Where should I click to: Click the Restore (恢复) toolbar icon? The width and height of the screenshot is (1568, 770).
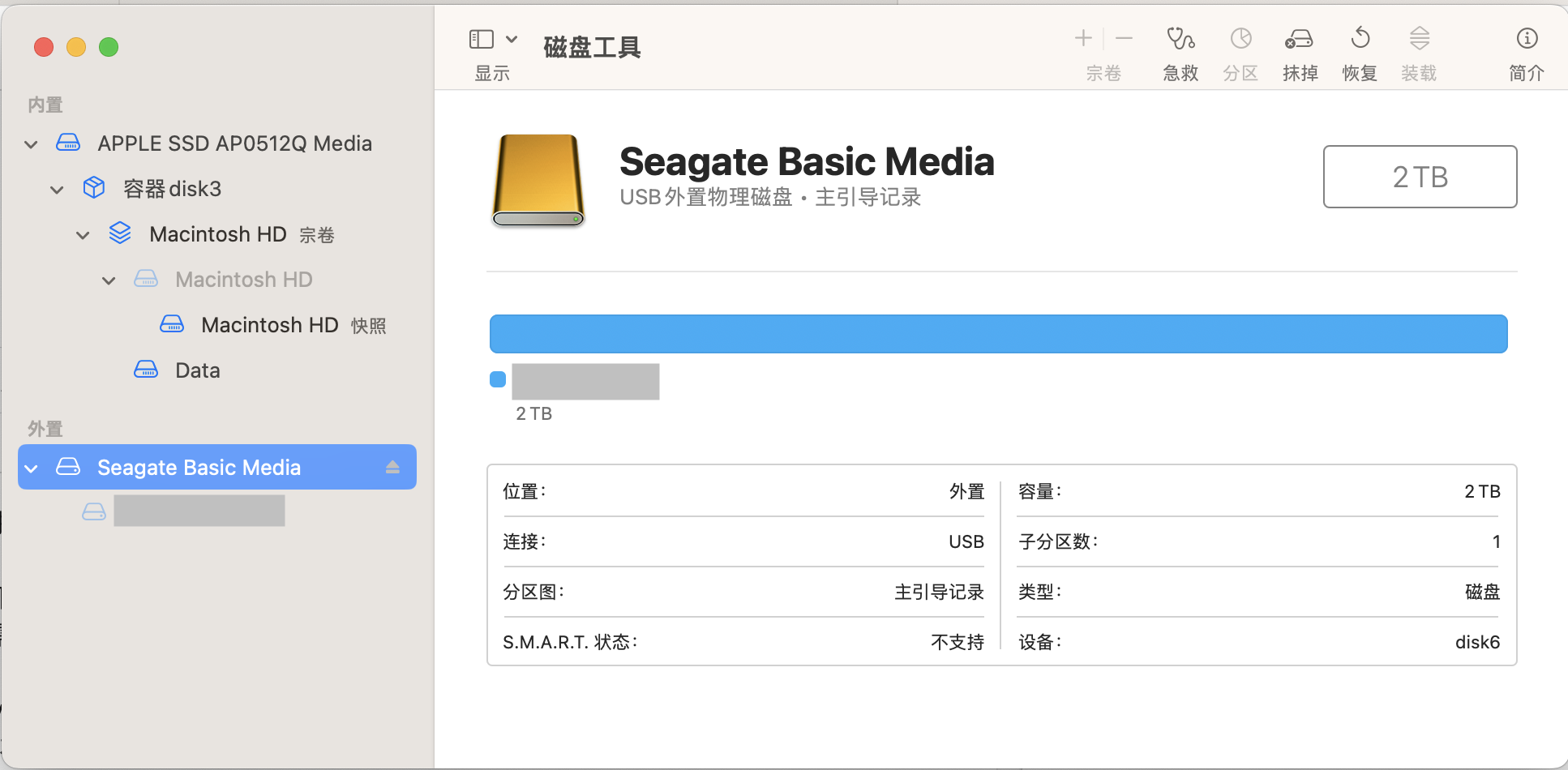tap(1360, 39)
